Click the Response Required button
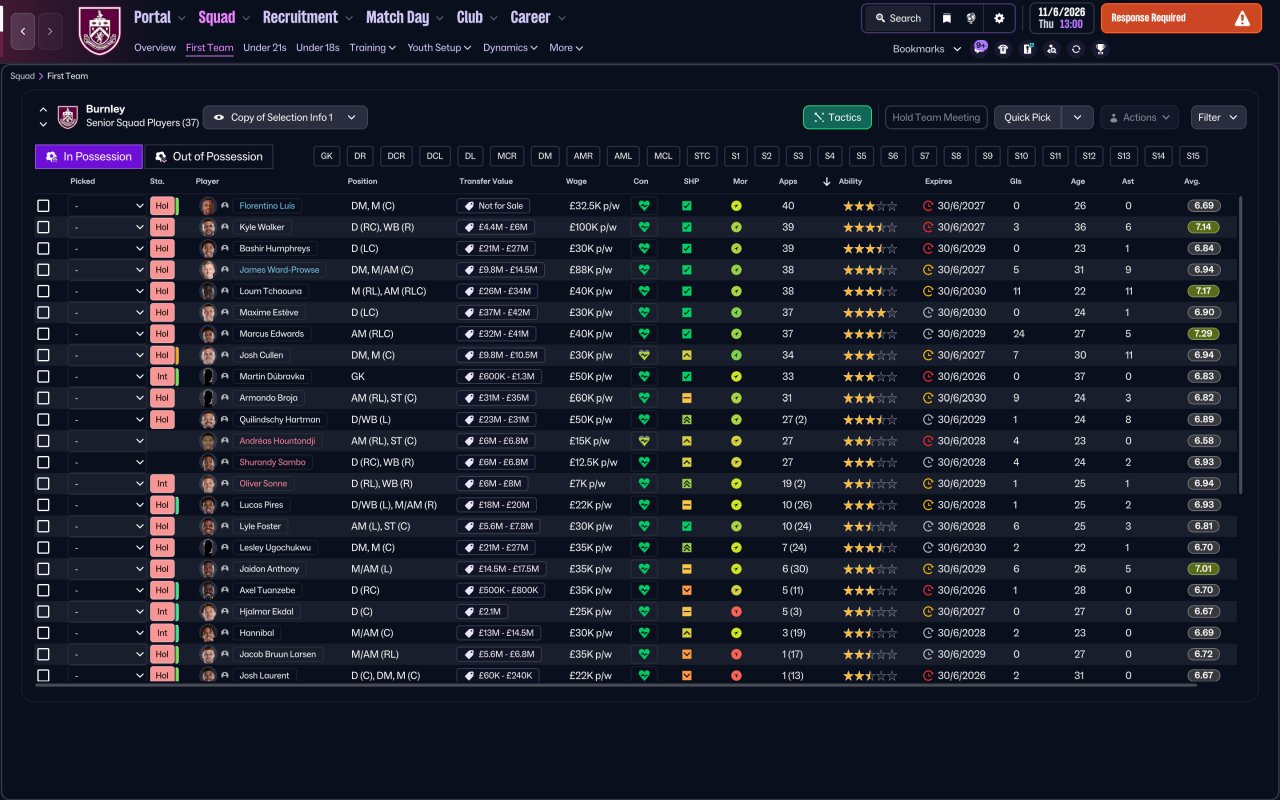This screenshot has width=1280, height=800. tap(1181, 18)
